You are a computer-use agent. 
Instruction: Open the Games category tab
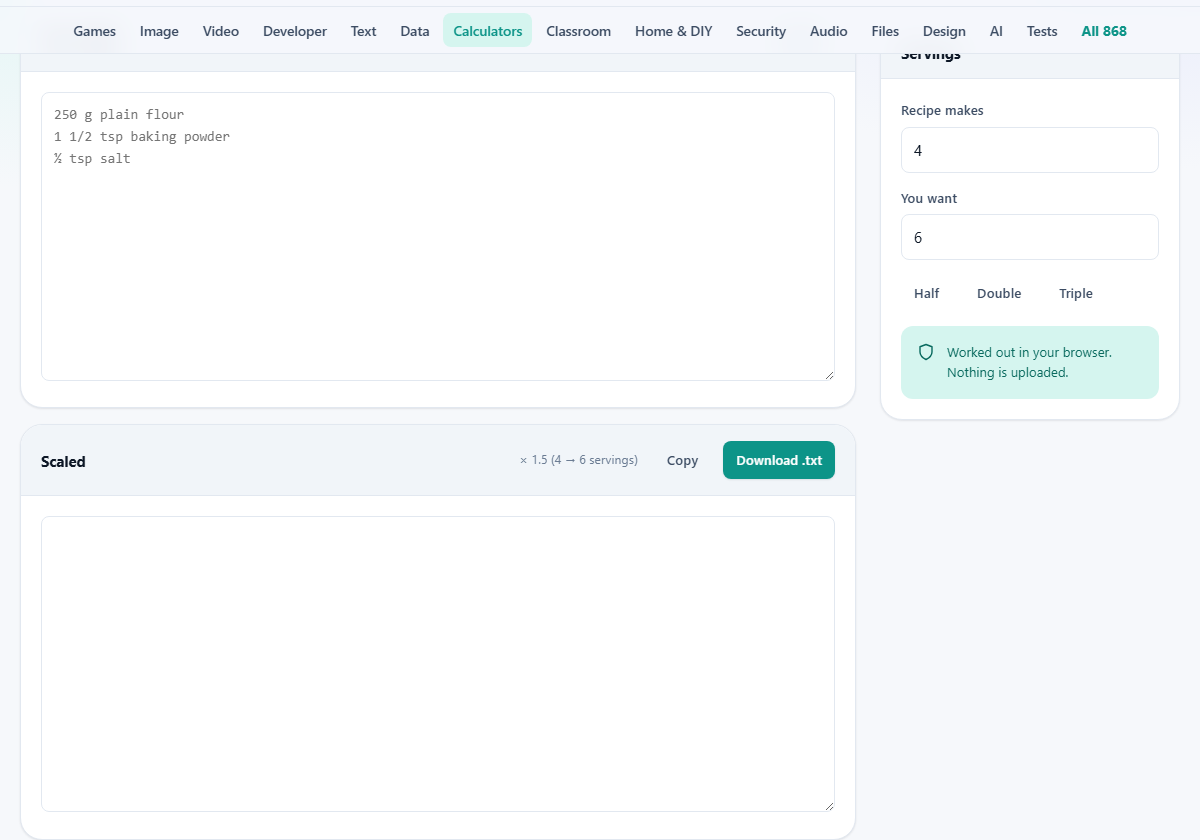(95, 31)
